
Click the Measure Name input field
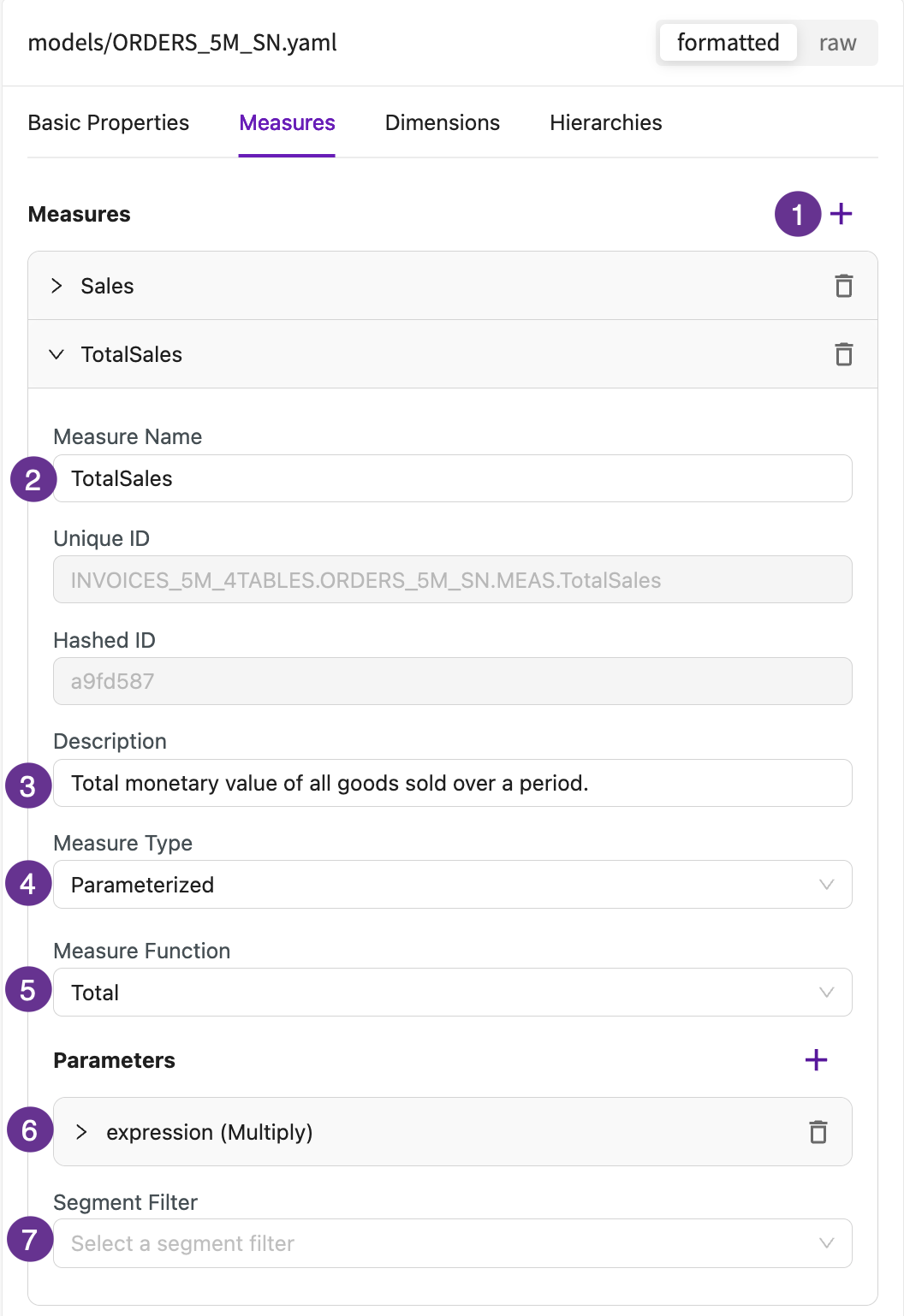(x=453, y=478)
